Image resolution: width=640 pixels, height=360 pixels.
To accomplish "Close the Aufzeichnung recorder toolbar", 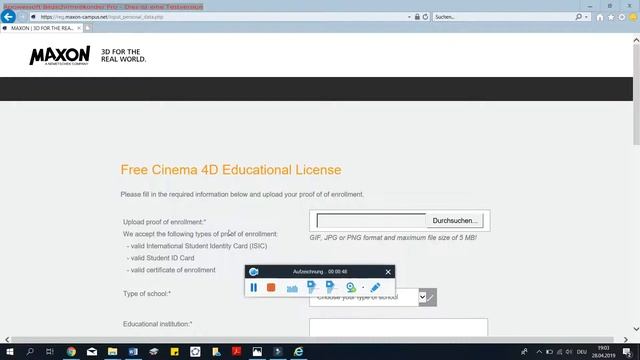I will point(388,272).
